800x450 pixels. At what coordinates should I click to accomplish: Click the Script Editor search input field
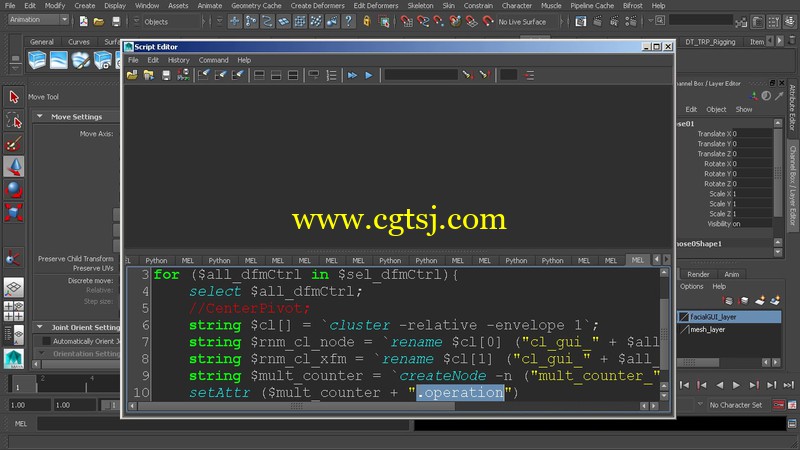pyautogui.click(x=421, y=76)
